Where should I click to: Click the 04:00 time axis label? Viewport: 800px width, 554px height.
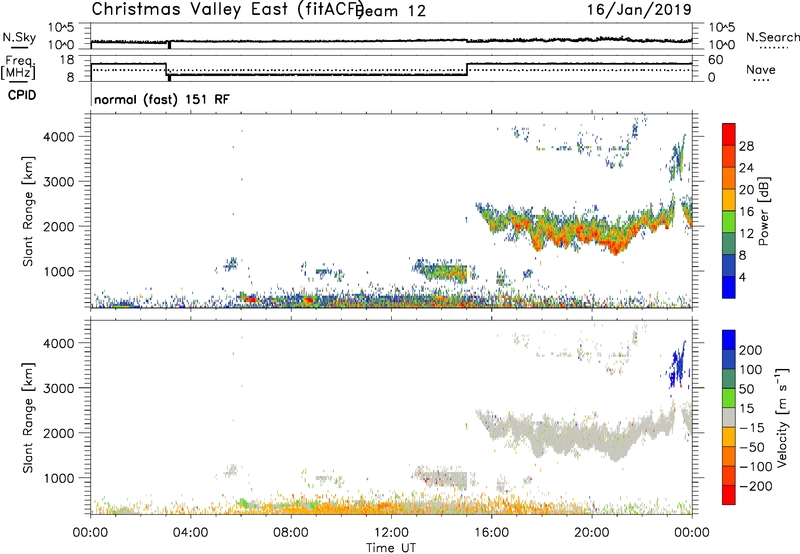click(x=190, y=533)
